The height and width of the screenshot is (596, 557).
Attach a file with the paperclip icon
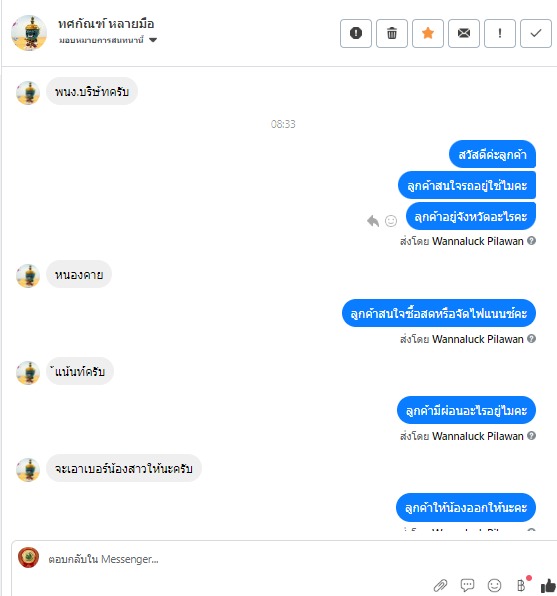(440, 585)
